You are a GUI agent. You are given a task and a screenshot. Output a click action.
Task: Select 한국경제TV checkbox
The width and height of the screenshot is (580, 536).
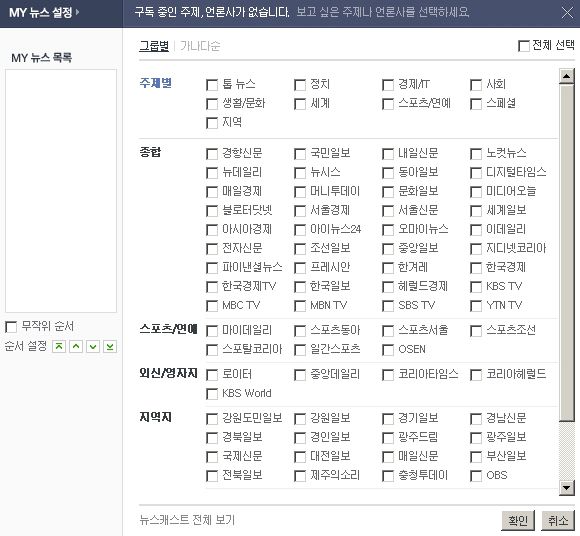click(x=212, y=287)
